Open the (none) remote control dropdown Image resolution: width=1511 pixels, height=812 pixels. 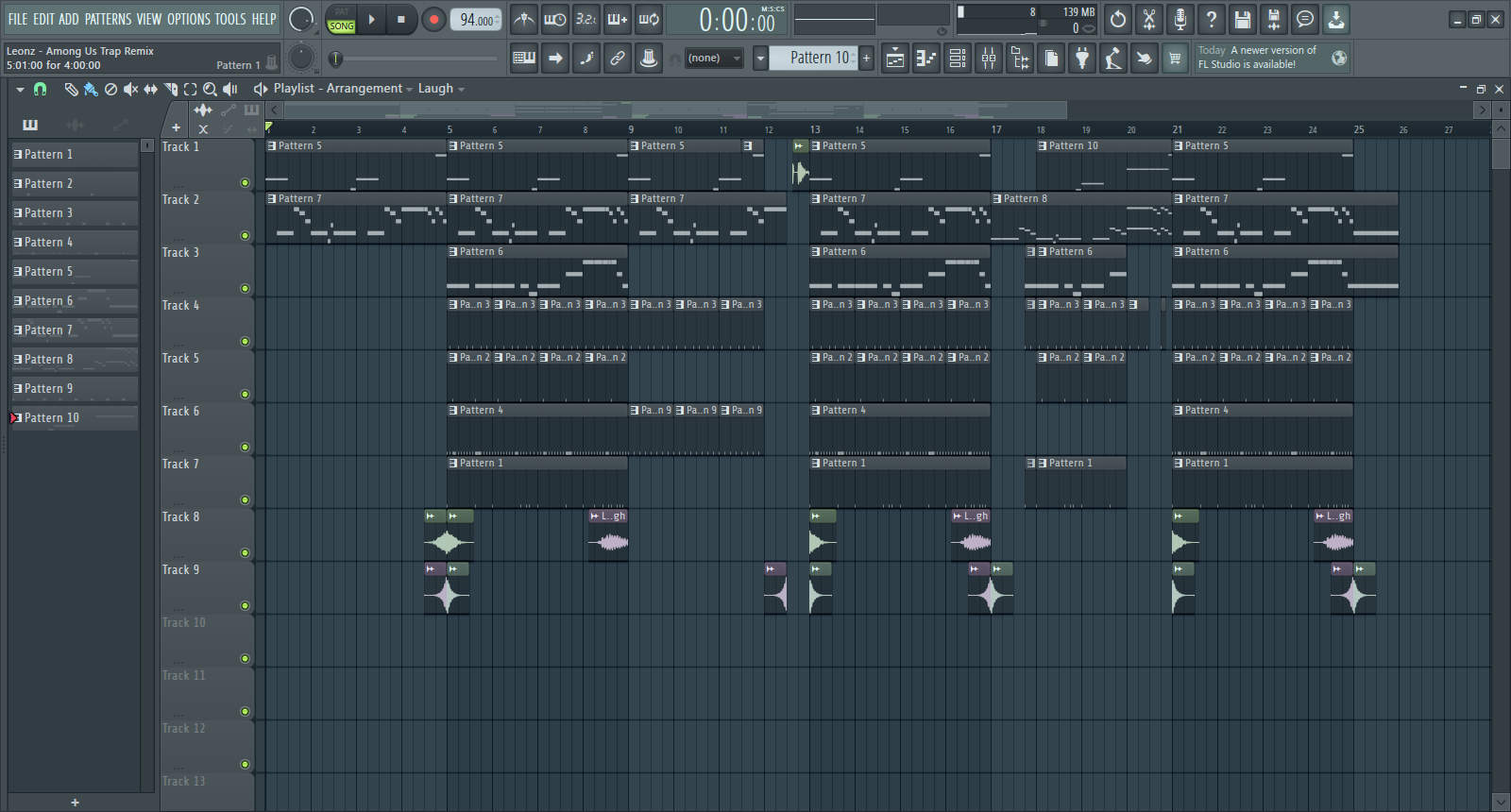[714, 59]
